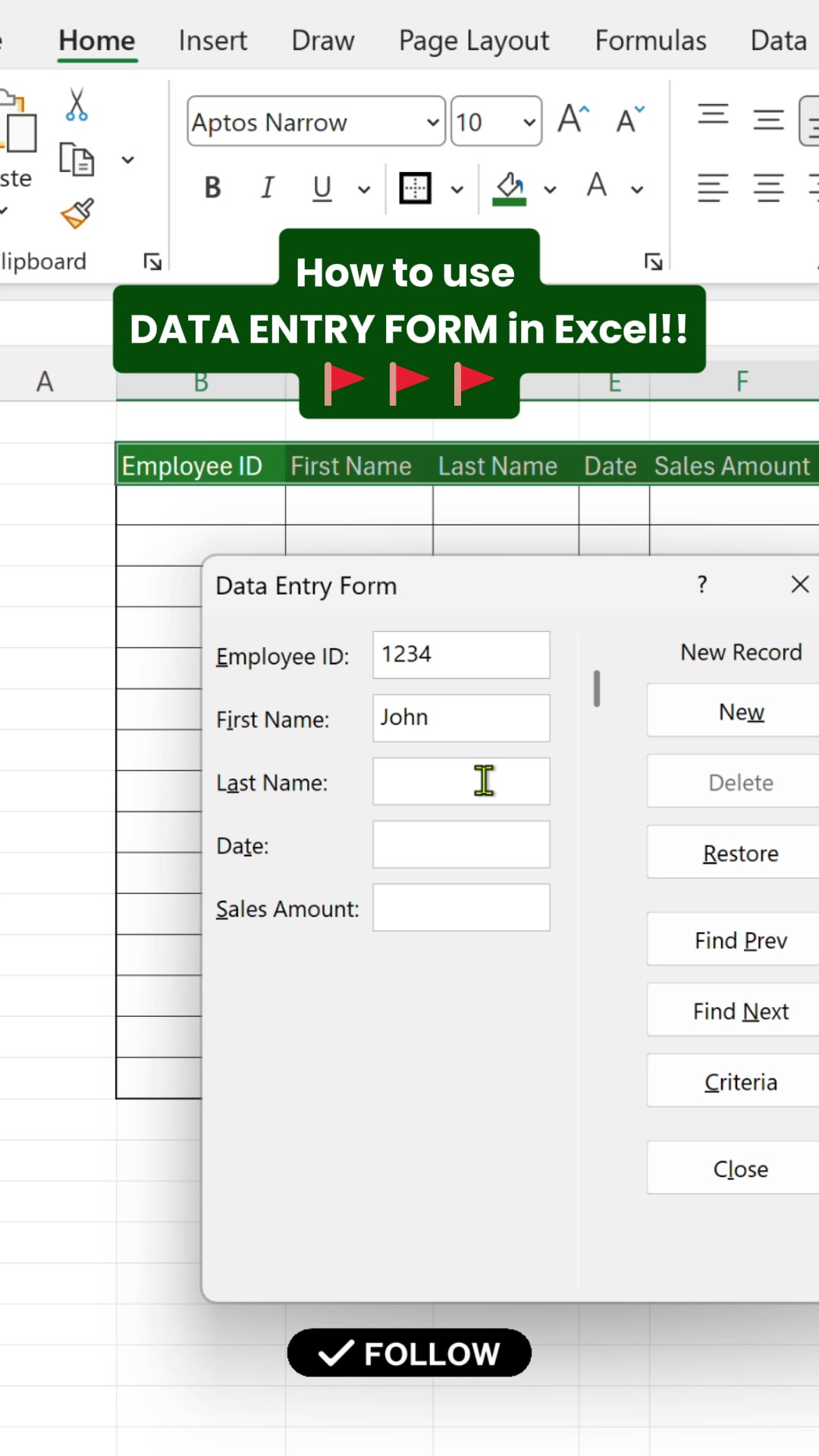Toggle Italic formatting

coord(267,187)
